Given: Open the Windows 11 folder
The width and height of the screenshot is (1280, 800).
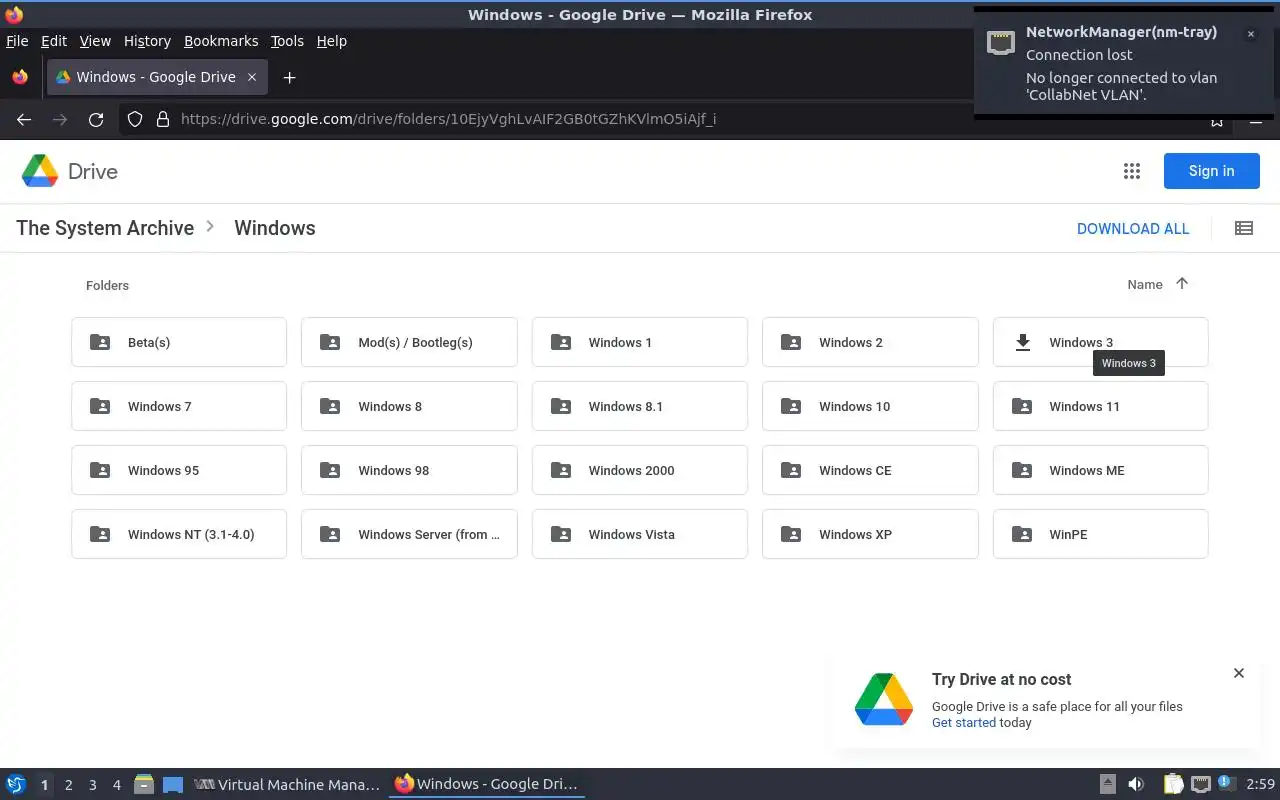Looking at the screenshot, I should 1100,406.
